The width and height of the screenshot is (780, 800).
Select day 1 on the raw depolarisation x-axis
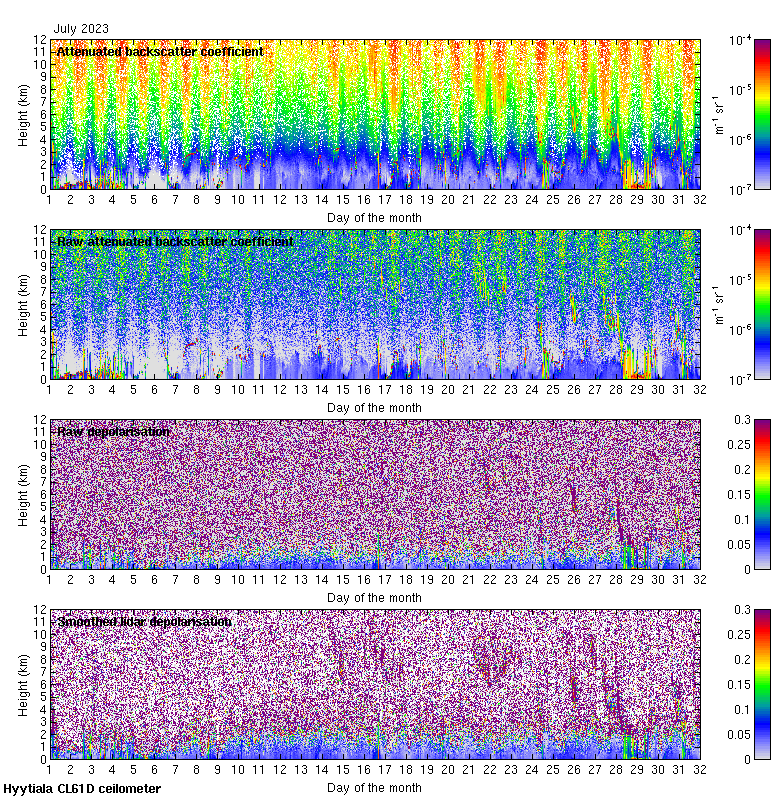pos(49,579)
